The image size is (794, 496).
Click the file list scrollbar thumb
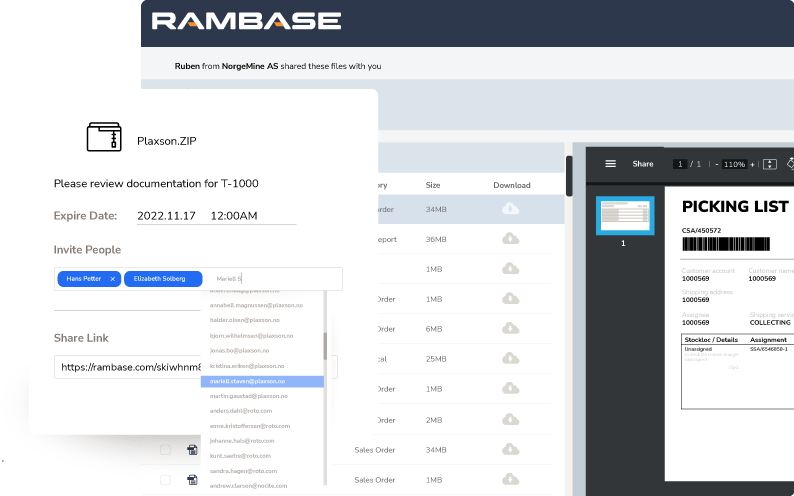point(569,176)
